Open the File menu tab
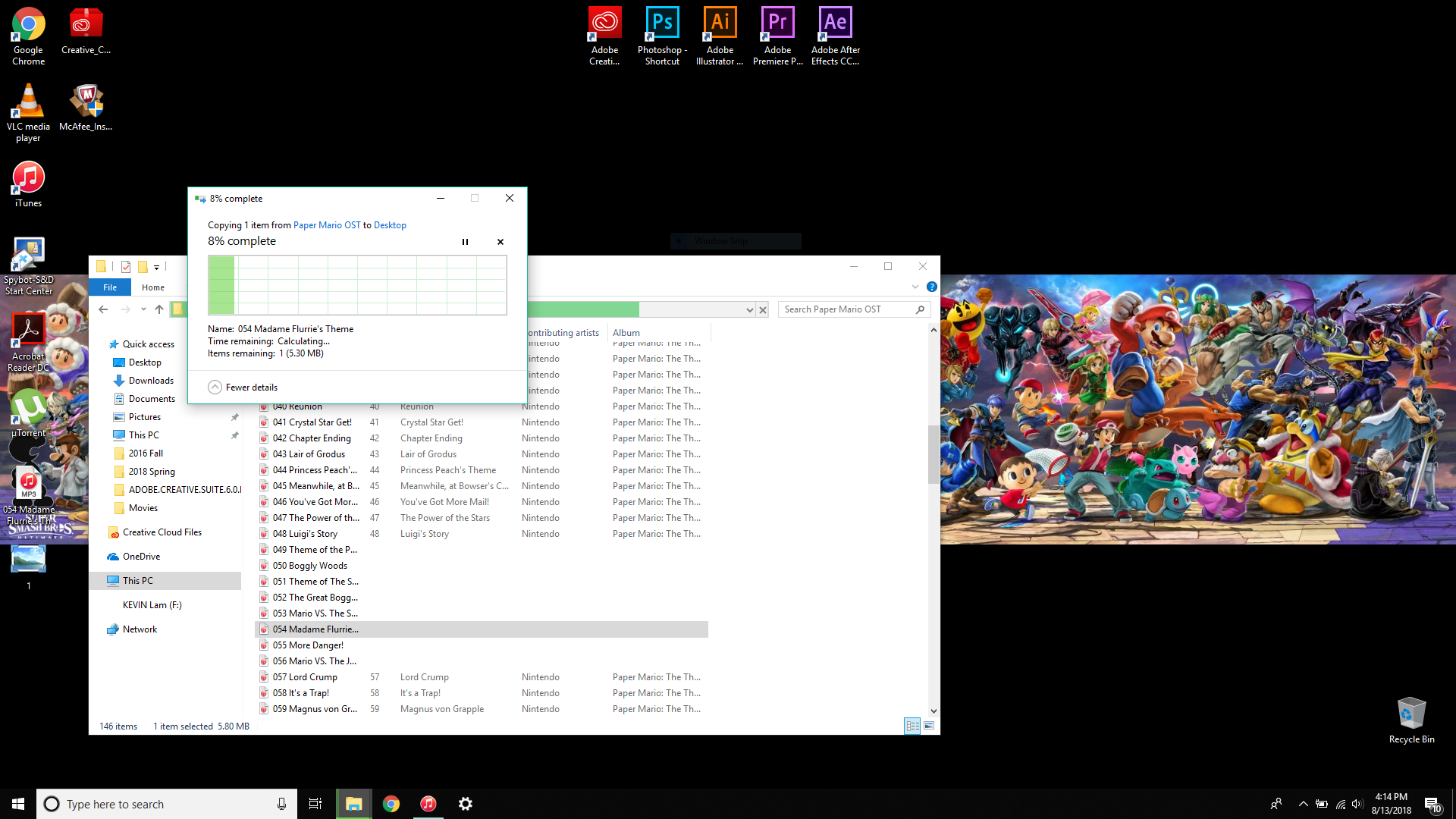 click(x=110, y=287)
